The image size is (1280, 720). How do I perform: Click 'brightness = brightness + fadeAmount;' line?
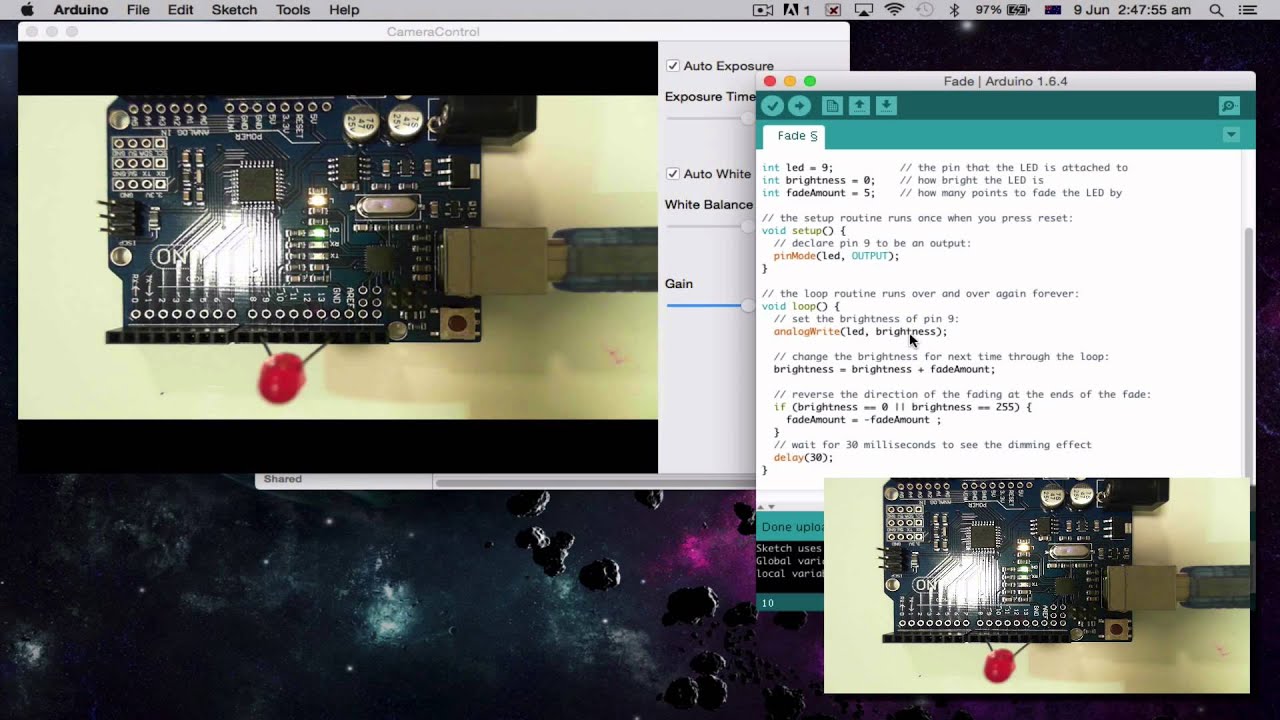pyautogui.click(x=884, y=369)
